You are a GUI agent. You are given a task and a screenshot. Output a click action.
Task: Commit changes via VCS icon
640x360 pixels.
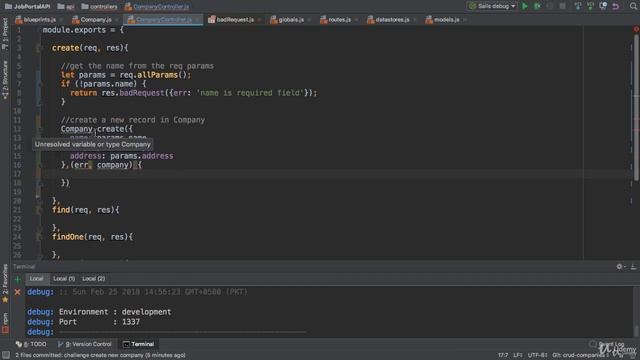[590, 6]
